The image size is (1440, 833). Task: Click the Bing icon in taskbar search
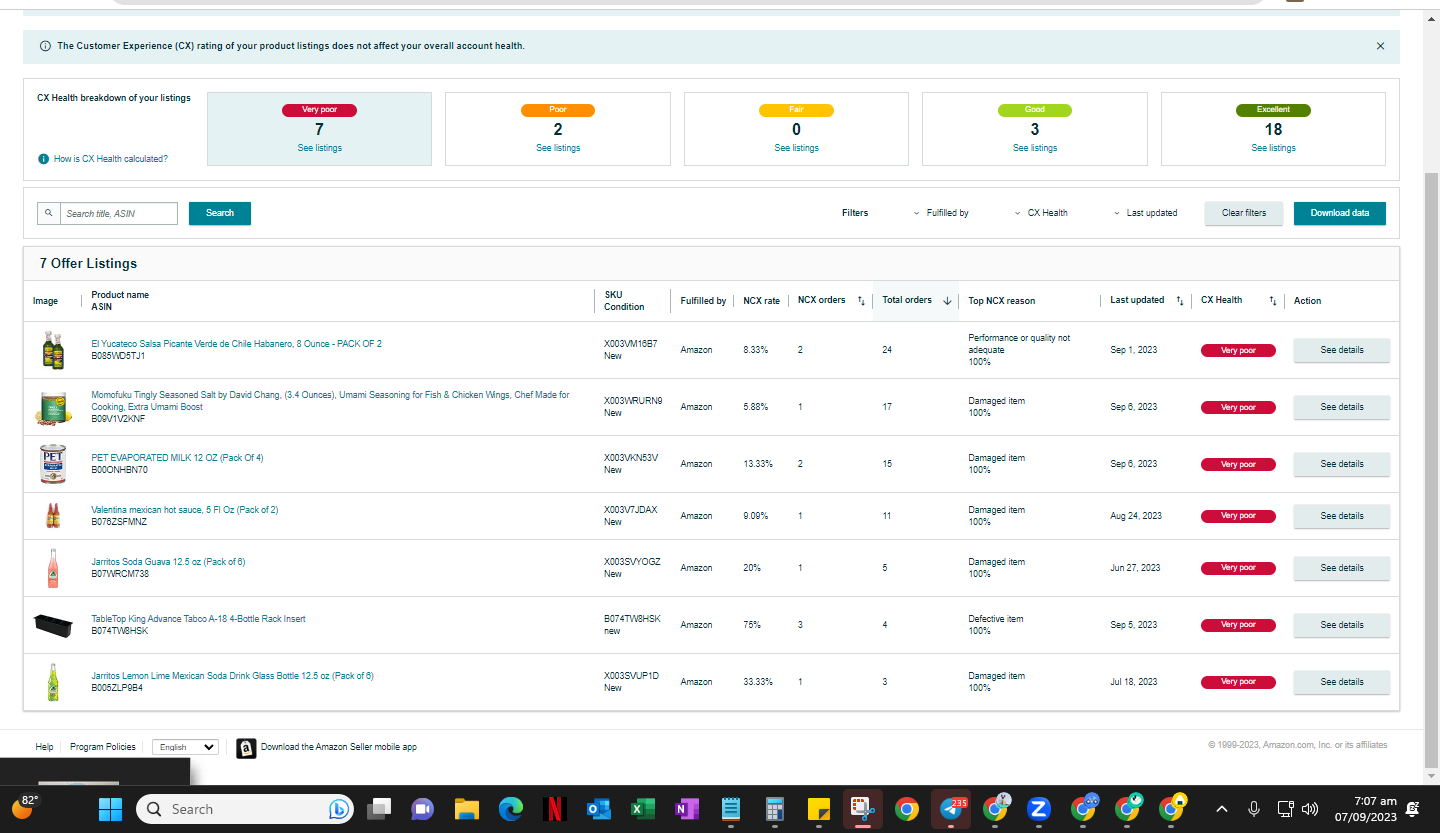pyautogui.click(x=339, y=809)
